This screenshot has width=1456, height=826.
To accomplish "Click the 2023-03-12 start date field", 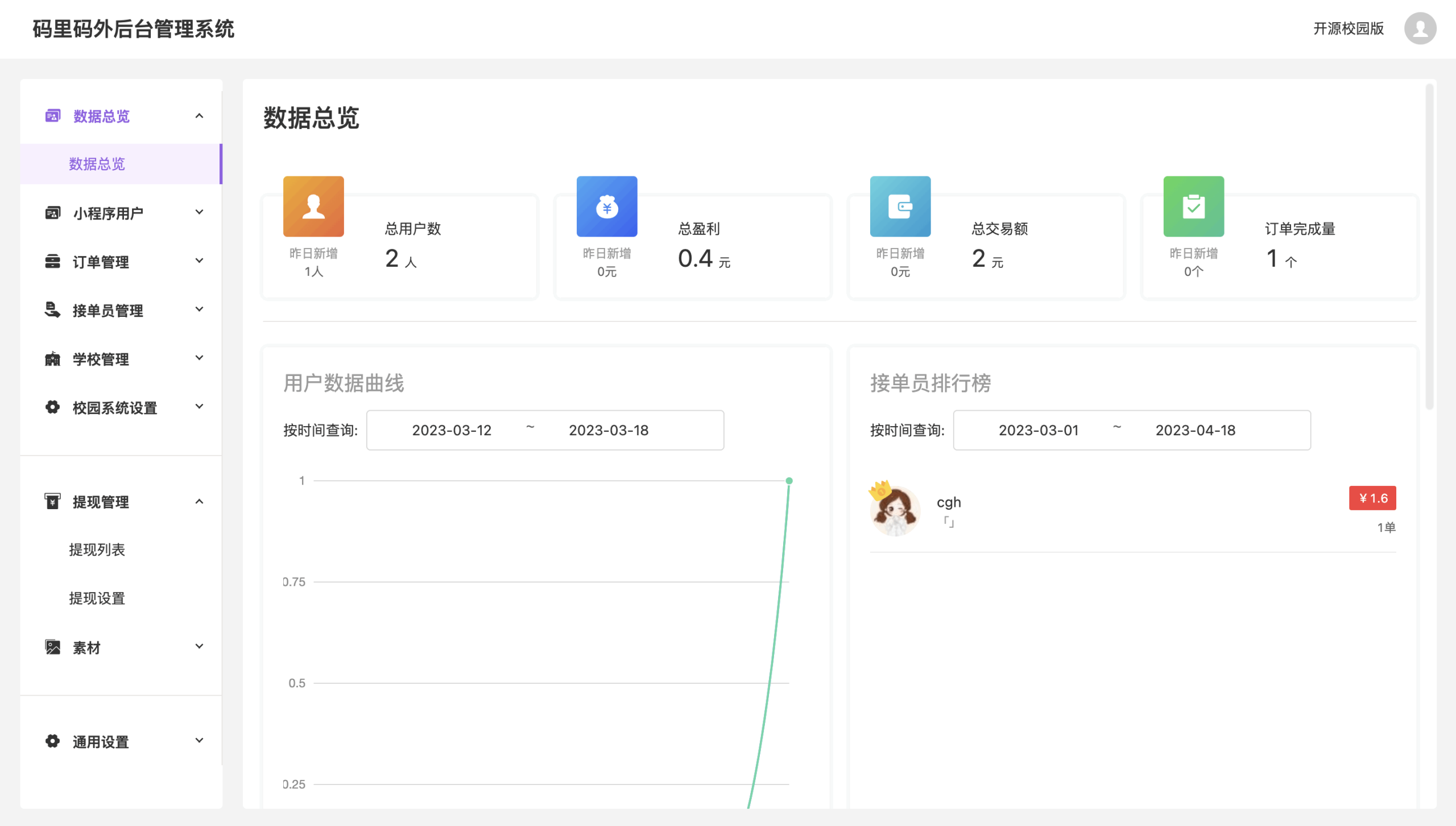I will click(x=451, y=430).
